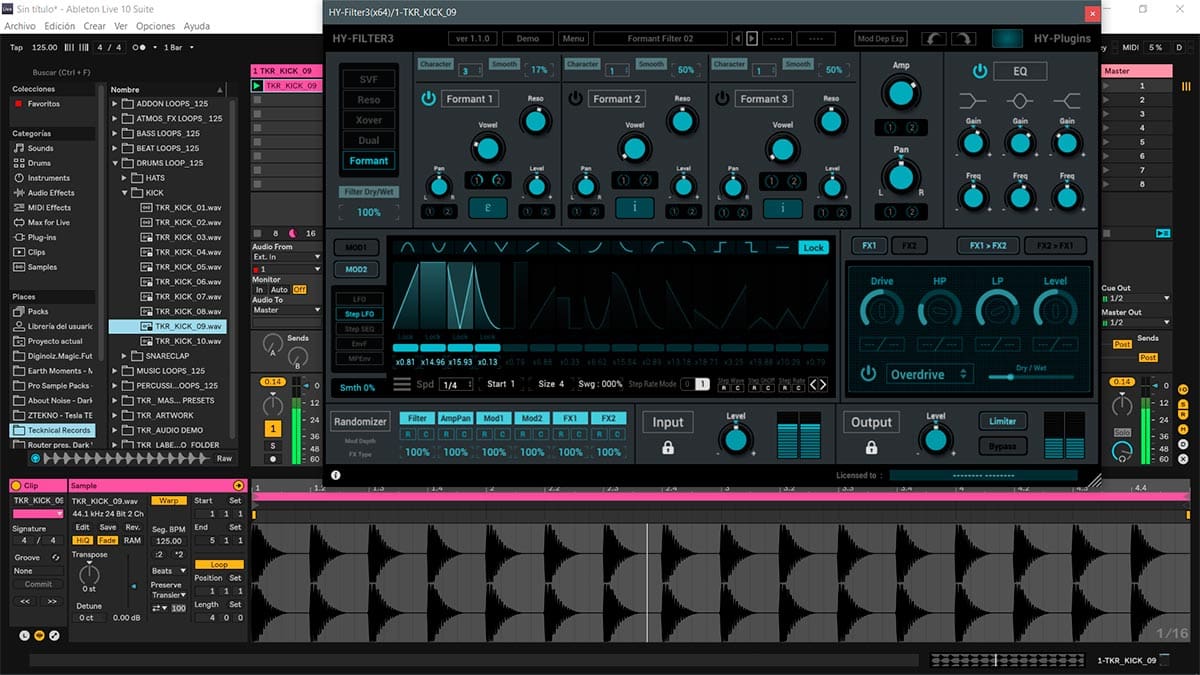This screenshot has width=1200, height=675.
Task: Toggle Formant 3 power icon
Action: click(x=722, y=99)
